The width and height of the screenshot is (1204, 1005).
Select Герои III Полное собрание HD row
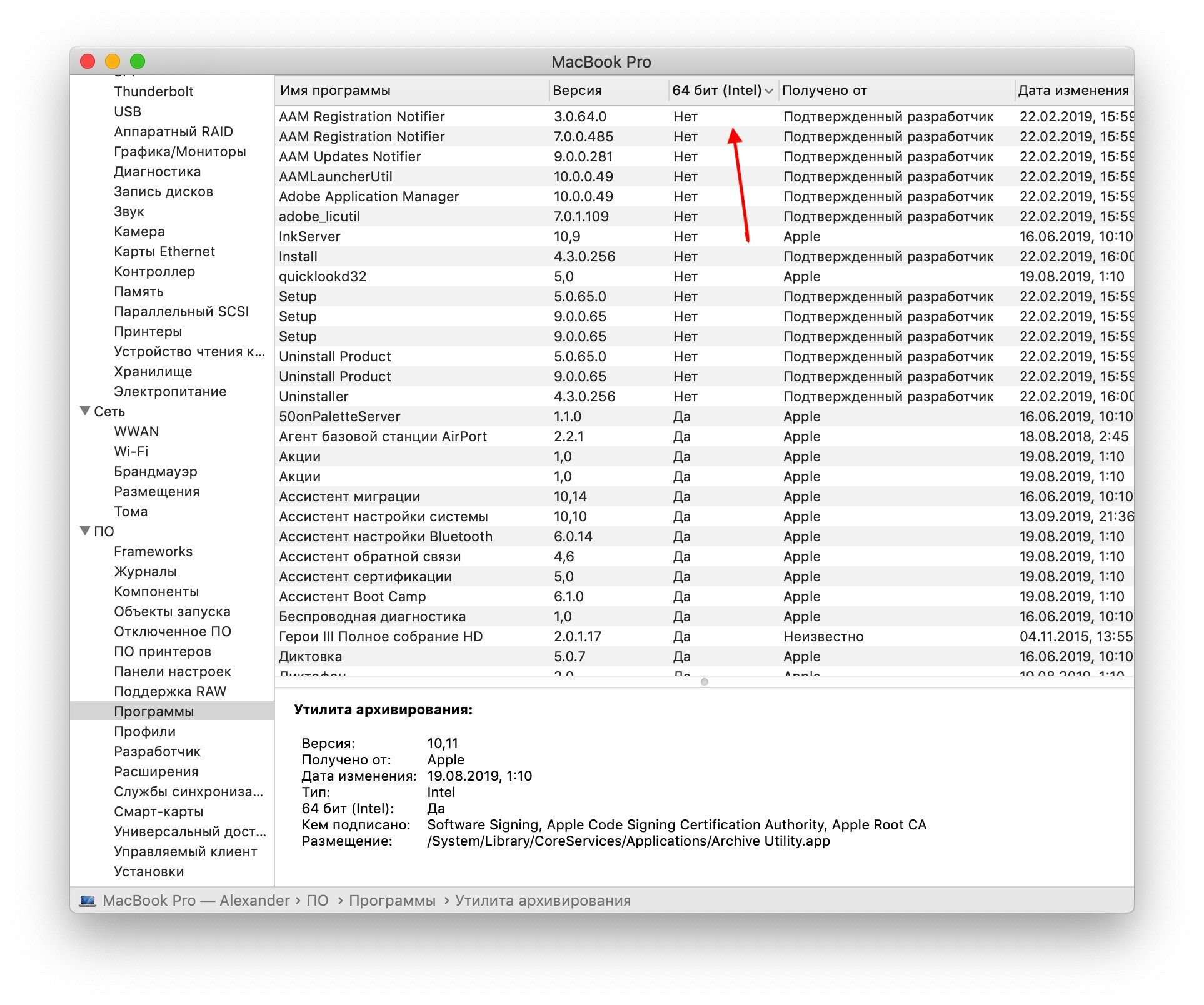coord(704,636)
